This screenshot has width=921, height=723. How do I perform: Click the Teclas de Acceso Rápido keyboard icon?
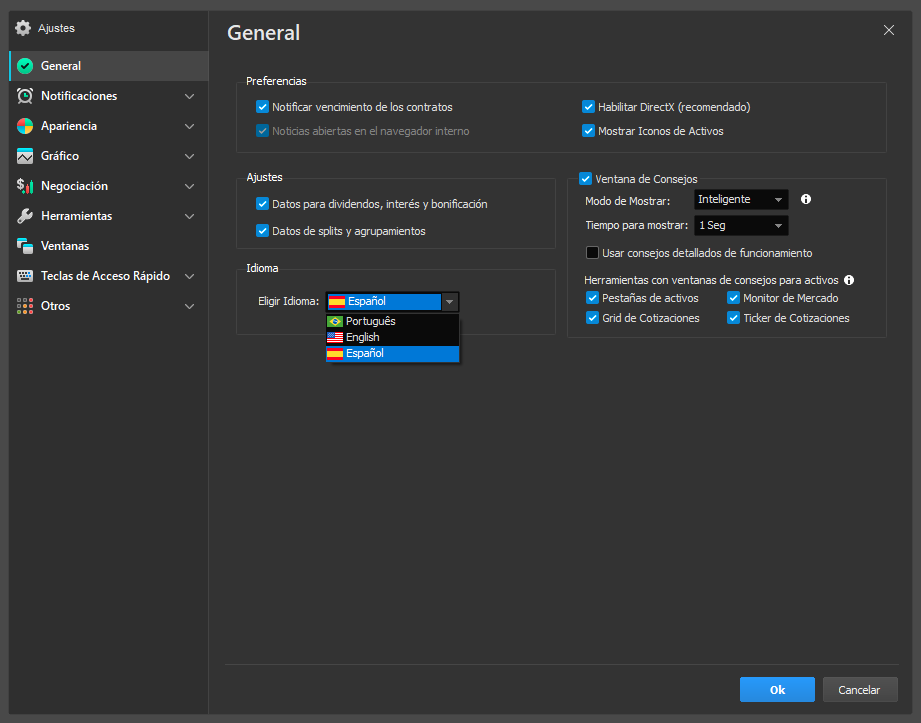[25, 276]
